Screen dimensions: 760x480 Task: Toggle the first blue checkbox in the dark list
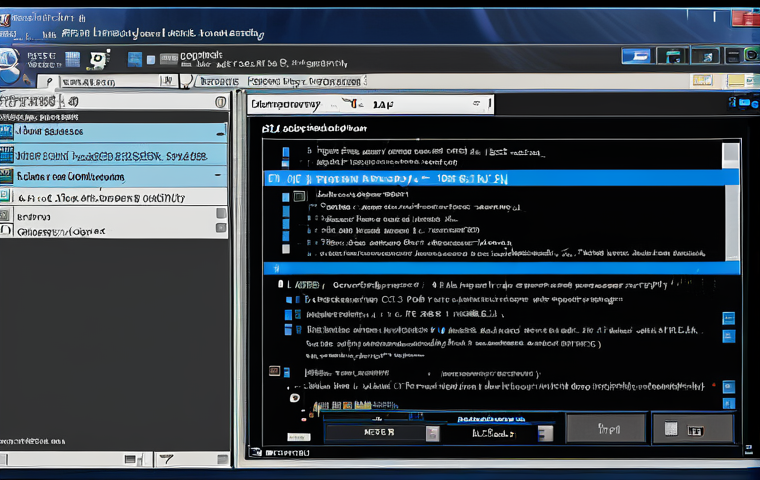[286, 152]
